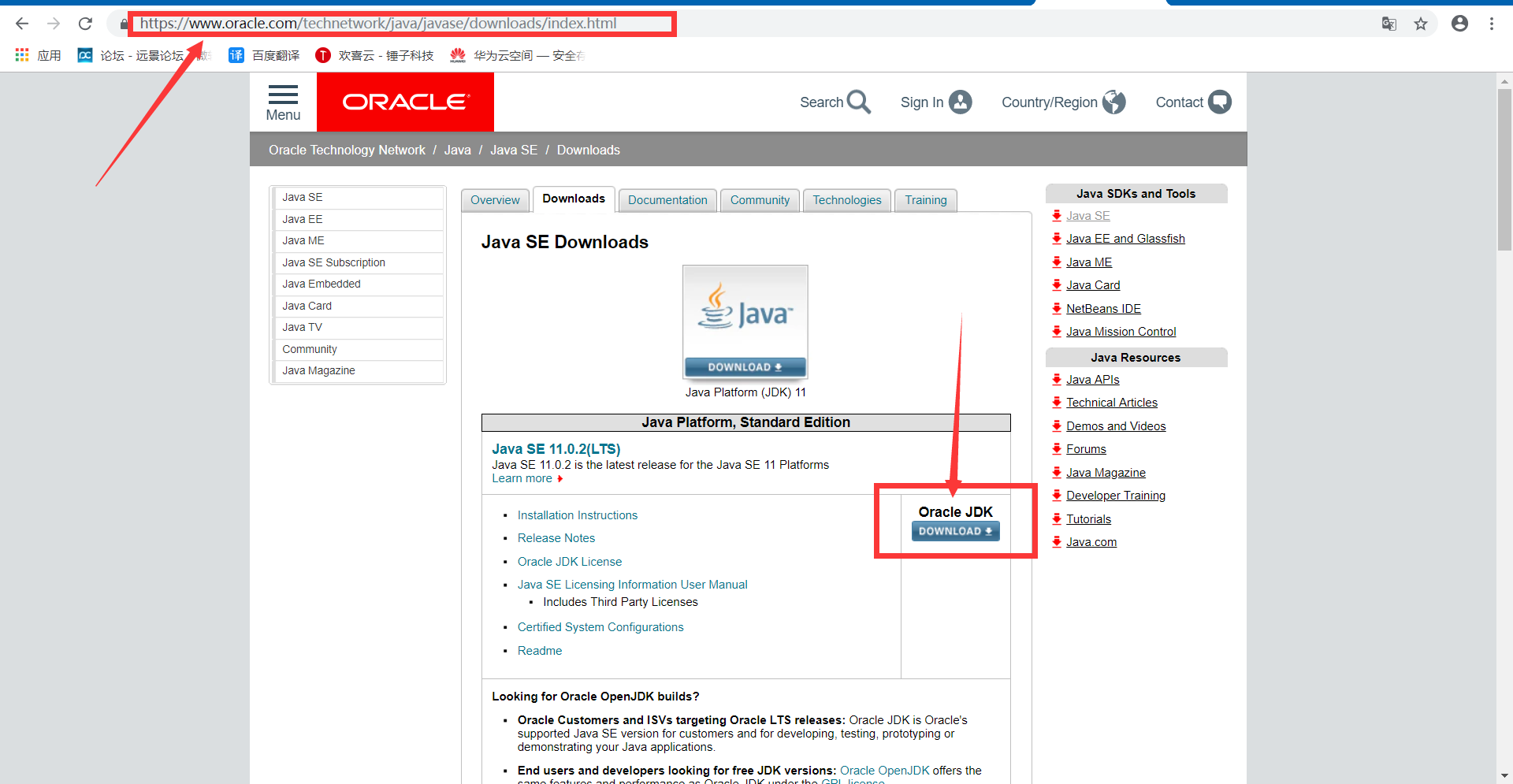Viewport: 1513px width, 784px height.
Task: Switch to the Documentation tab
Action: [x=667, y=200]
